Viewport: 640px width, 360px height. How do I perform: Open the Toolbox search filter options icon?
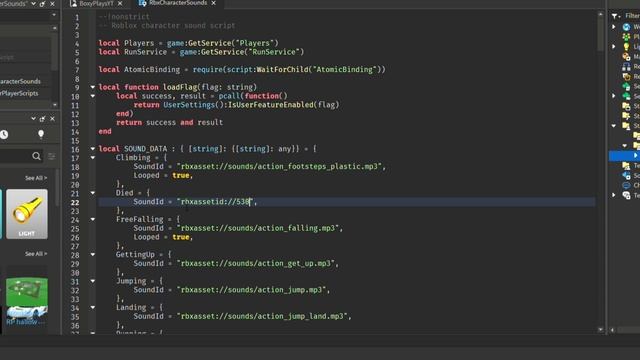point(51,156)
